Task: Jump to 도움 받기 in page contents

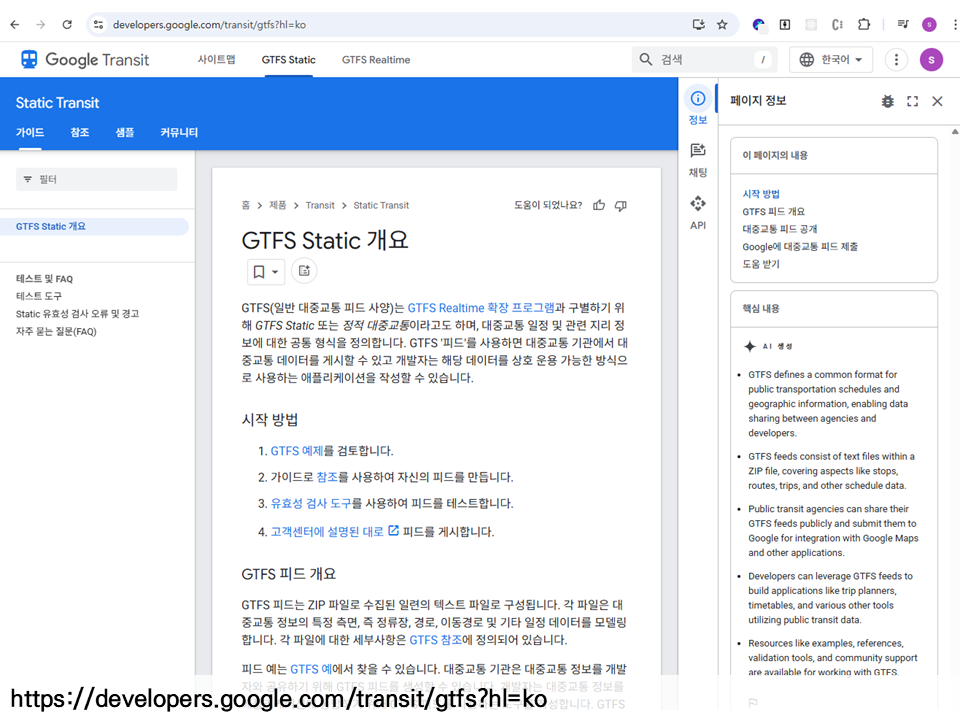Action: [x=761, y=264]
